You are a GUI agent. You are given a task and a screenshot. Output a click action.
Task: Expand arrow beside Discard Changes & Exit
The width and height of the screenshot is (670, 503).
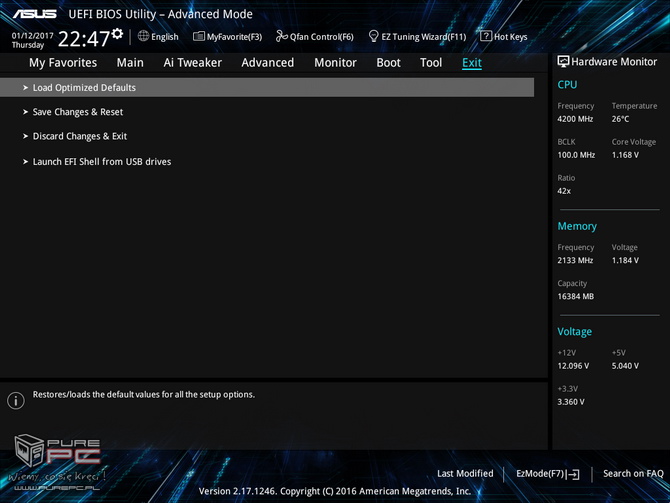(x=25, y=136)
